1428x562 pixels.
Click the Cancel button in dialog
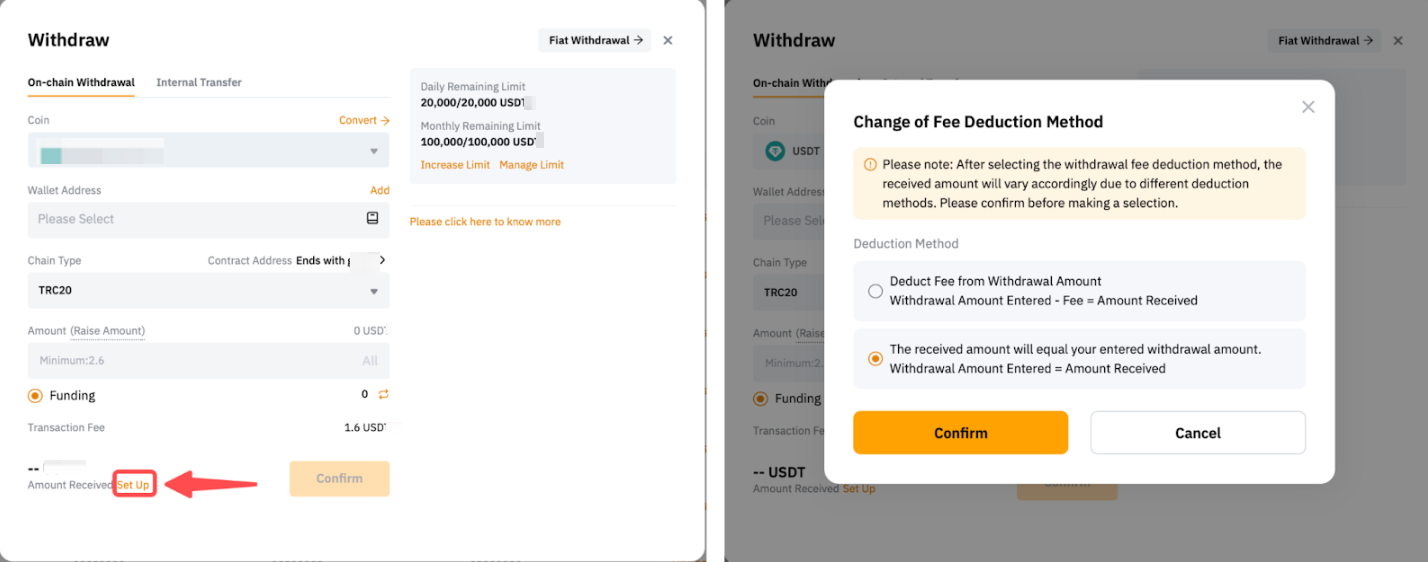1197,433
